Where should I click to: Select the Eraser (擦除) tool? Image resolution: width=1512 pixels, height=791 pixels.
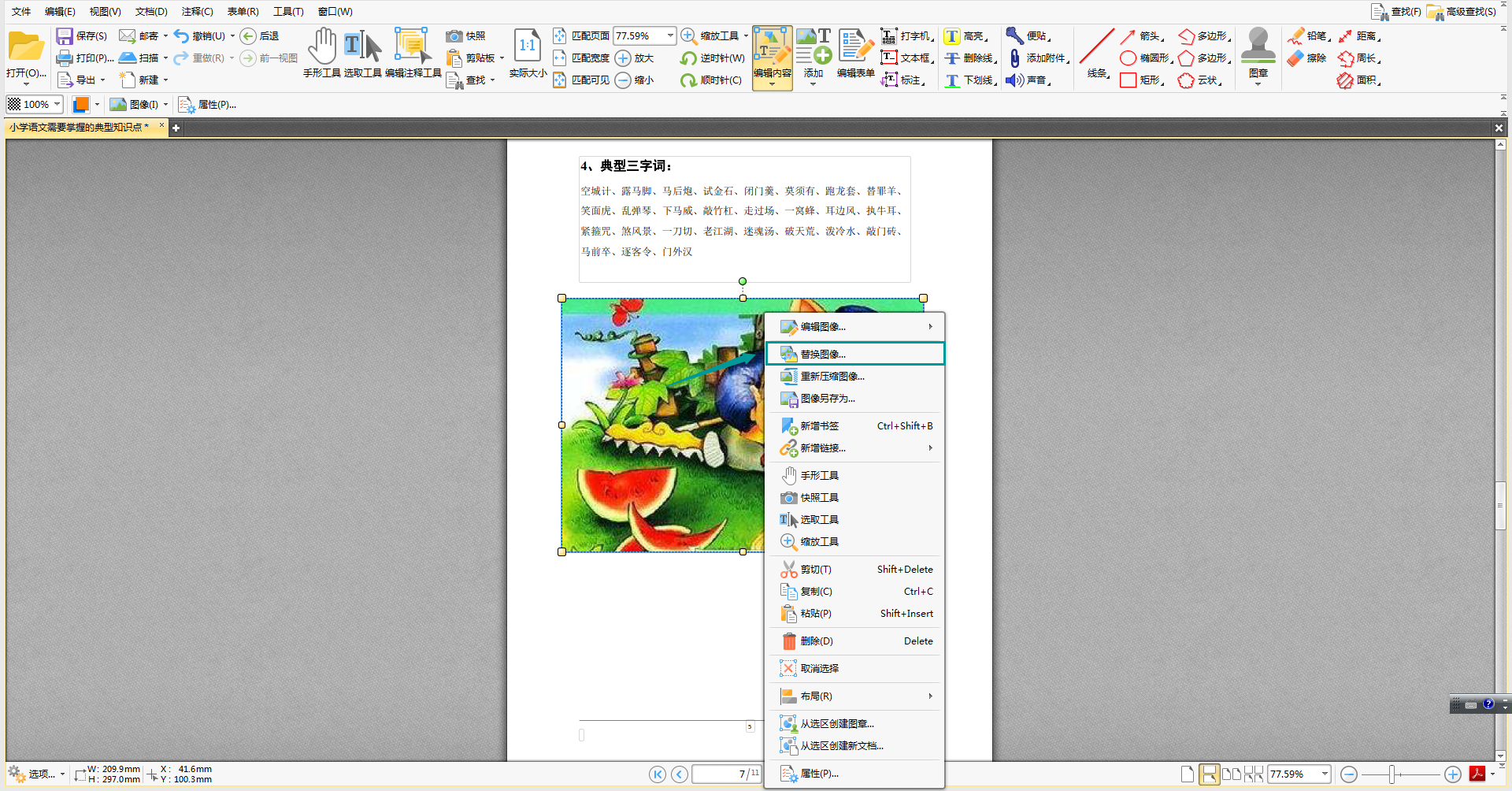pos(1307,58)
